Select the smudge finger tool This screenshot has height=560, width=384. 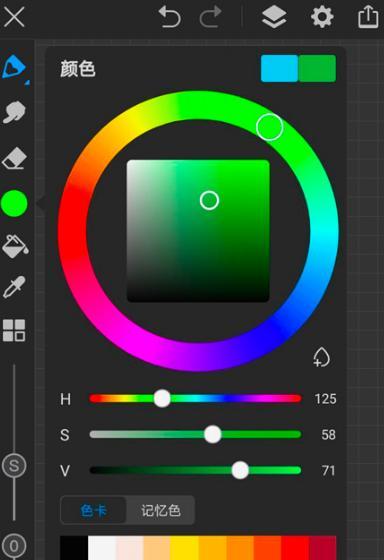14,112
